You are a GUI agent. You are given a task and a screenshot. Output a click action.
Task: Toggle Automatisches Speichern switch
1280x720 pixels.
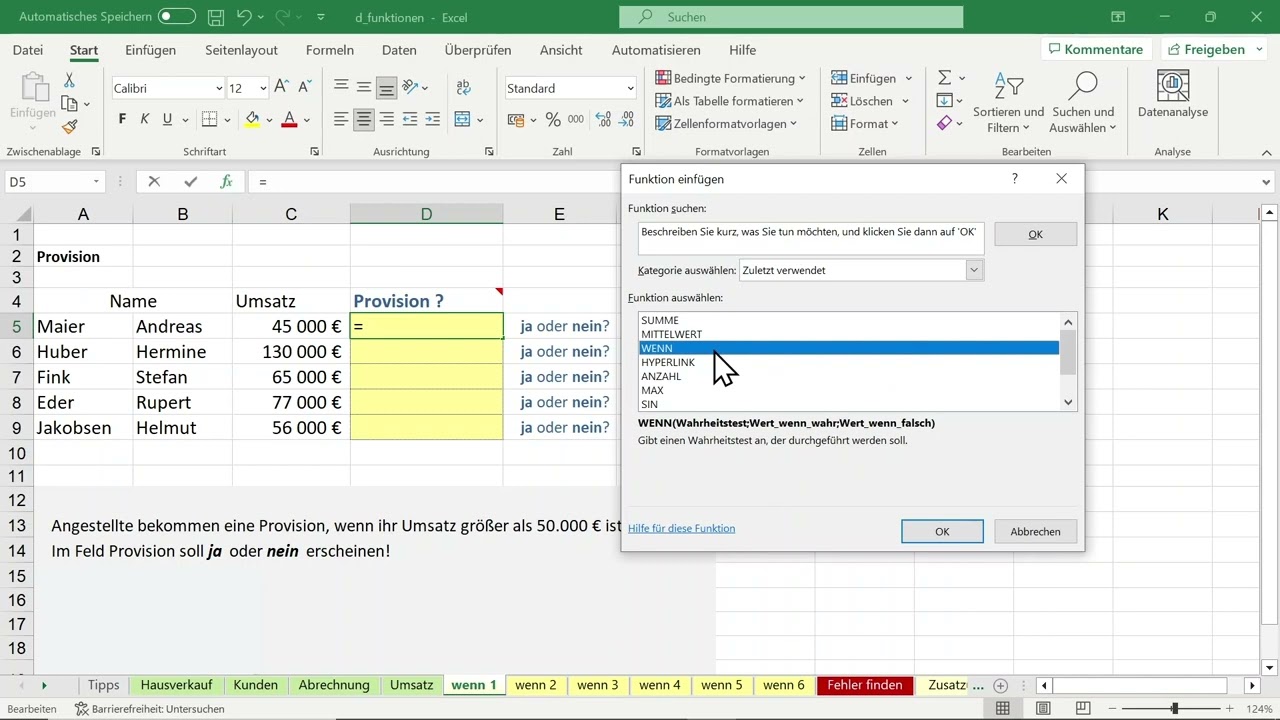coord(177,17)
